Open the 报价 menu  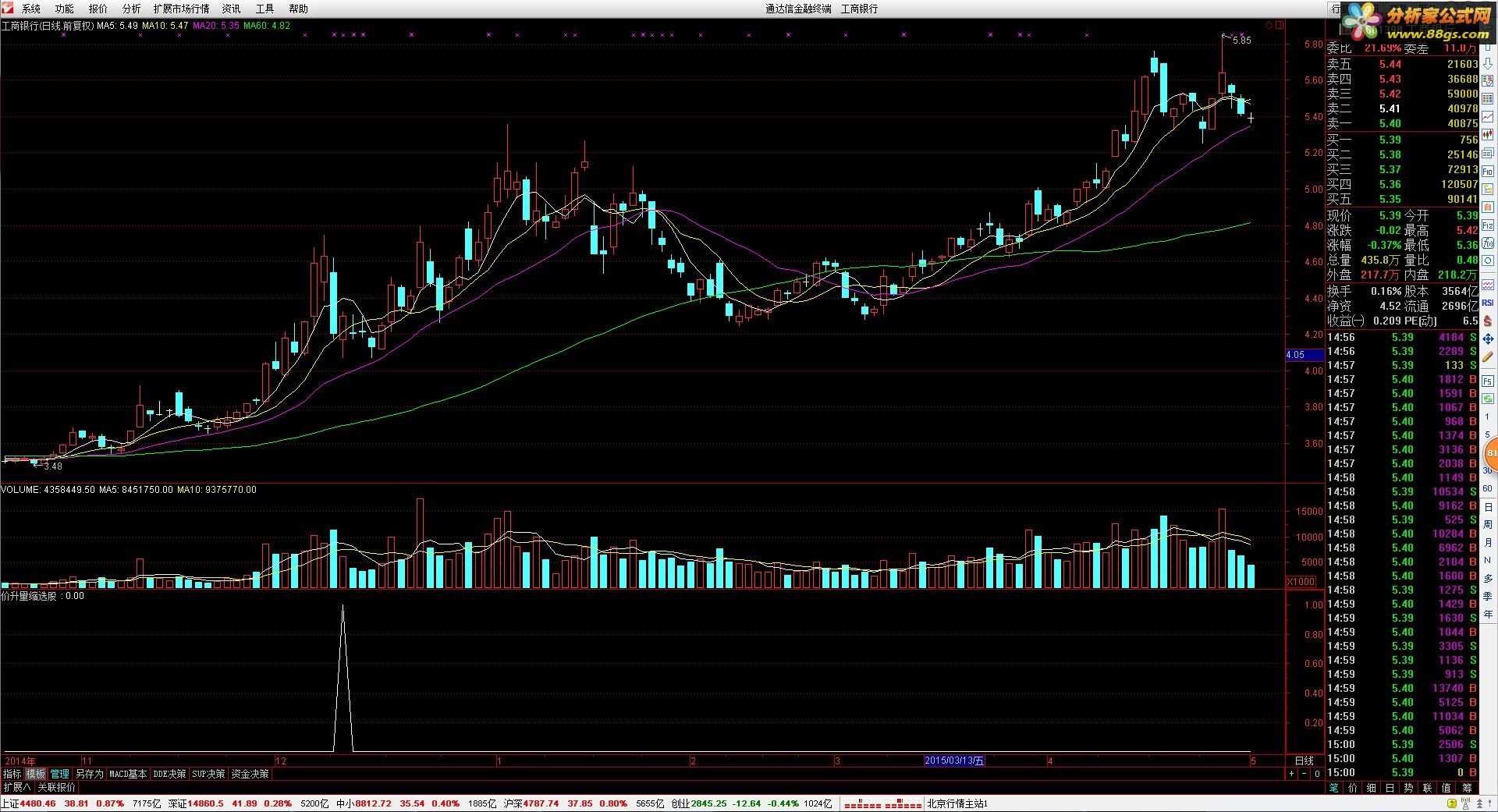[98, 9]
